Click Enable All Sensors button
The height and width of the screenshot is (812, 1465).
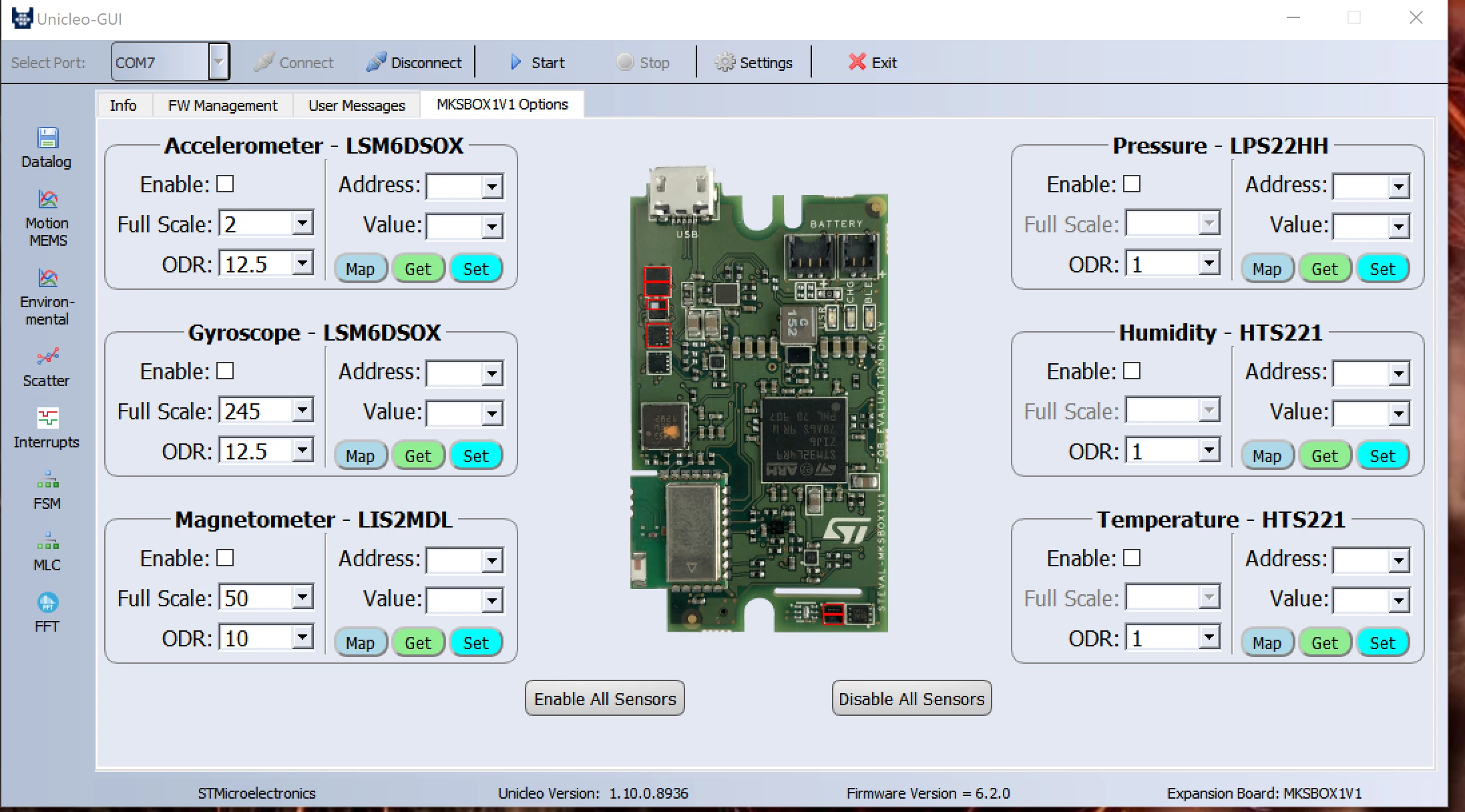605,698
